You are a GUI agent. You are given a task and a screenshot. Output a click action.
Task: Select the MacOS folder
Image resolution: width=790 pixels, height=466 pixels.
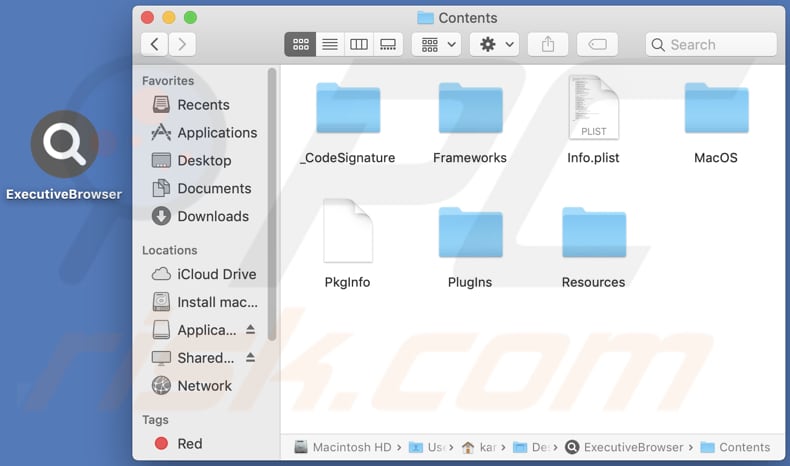click(x=716, y=123)
